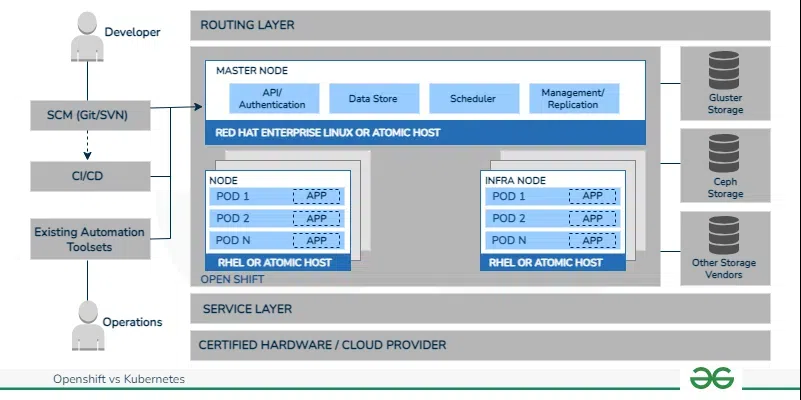The image size is (801, 400).
Task: Click the APP box in NODE POD 1
Action: pos(317,196)
